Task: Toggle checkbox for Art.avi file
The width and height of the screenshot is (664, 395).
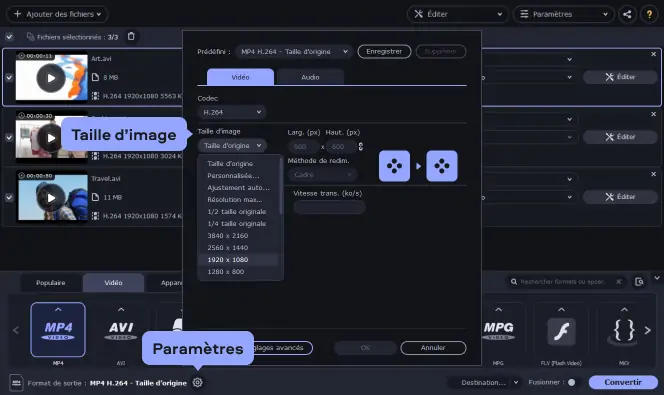Action: 9,77
